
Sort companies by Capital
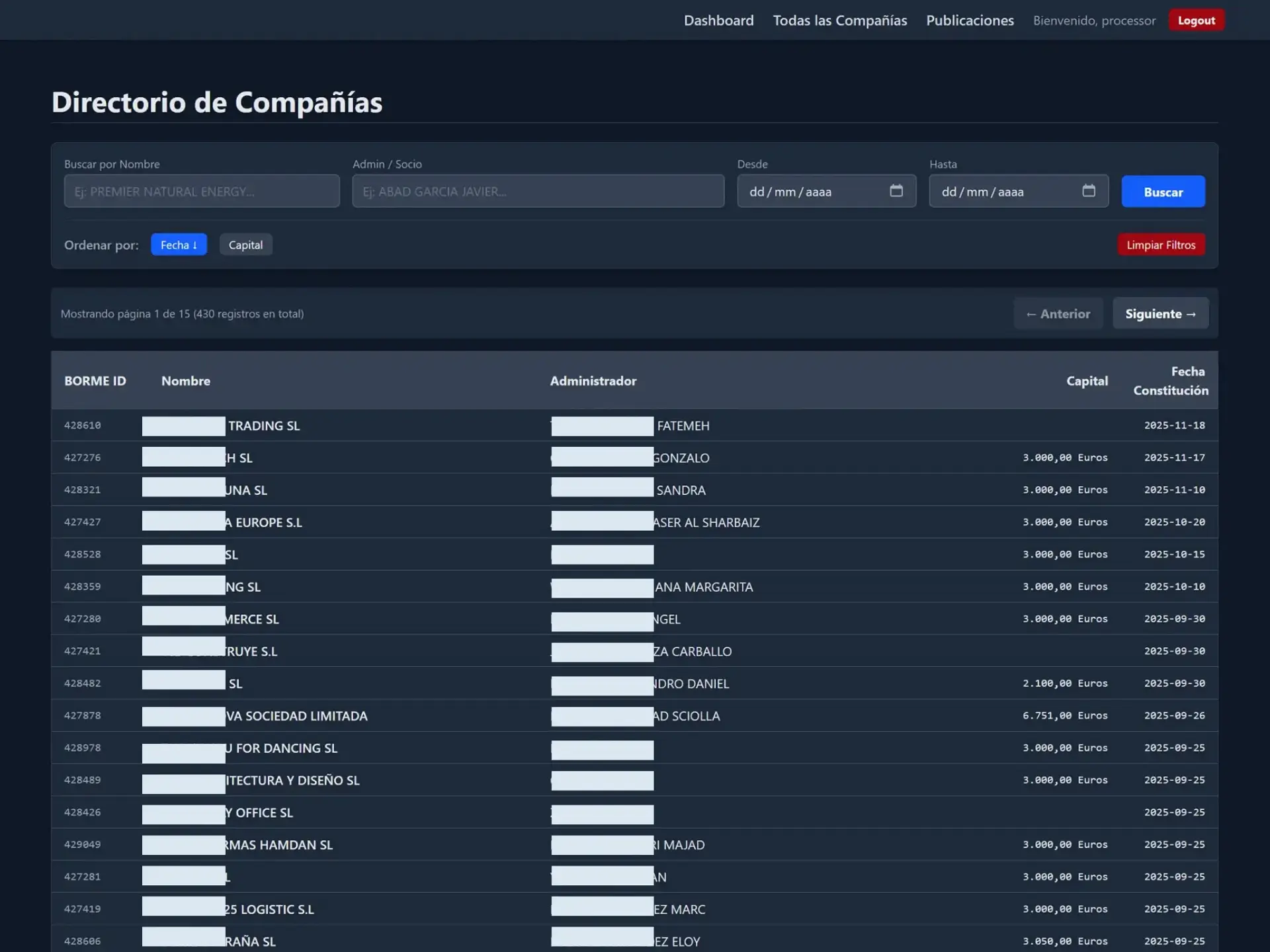click(x=245, y=244)
